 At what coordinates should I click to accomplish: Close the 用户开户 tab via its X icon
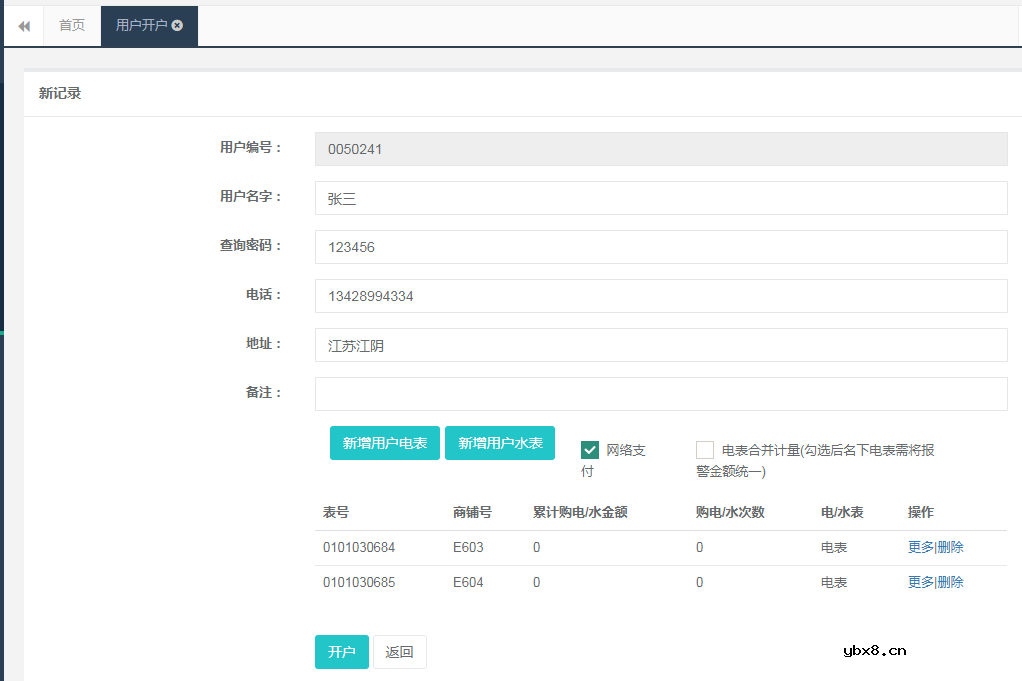pyautogui.click(x=176, y=27)
